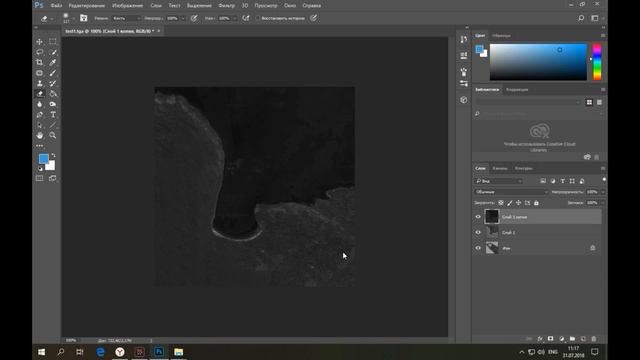Reset to default colors icon
Image resolution: width=640 pixels, height=360 pixels.
40,168
